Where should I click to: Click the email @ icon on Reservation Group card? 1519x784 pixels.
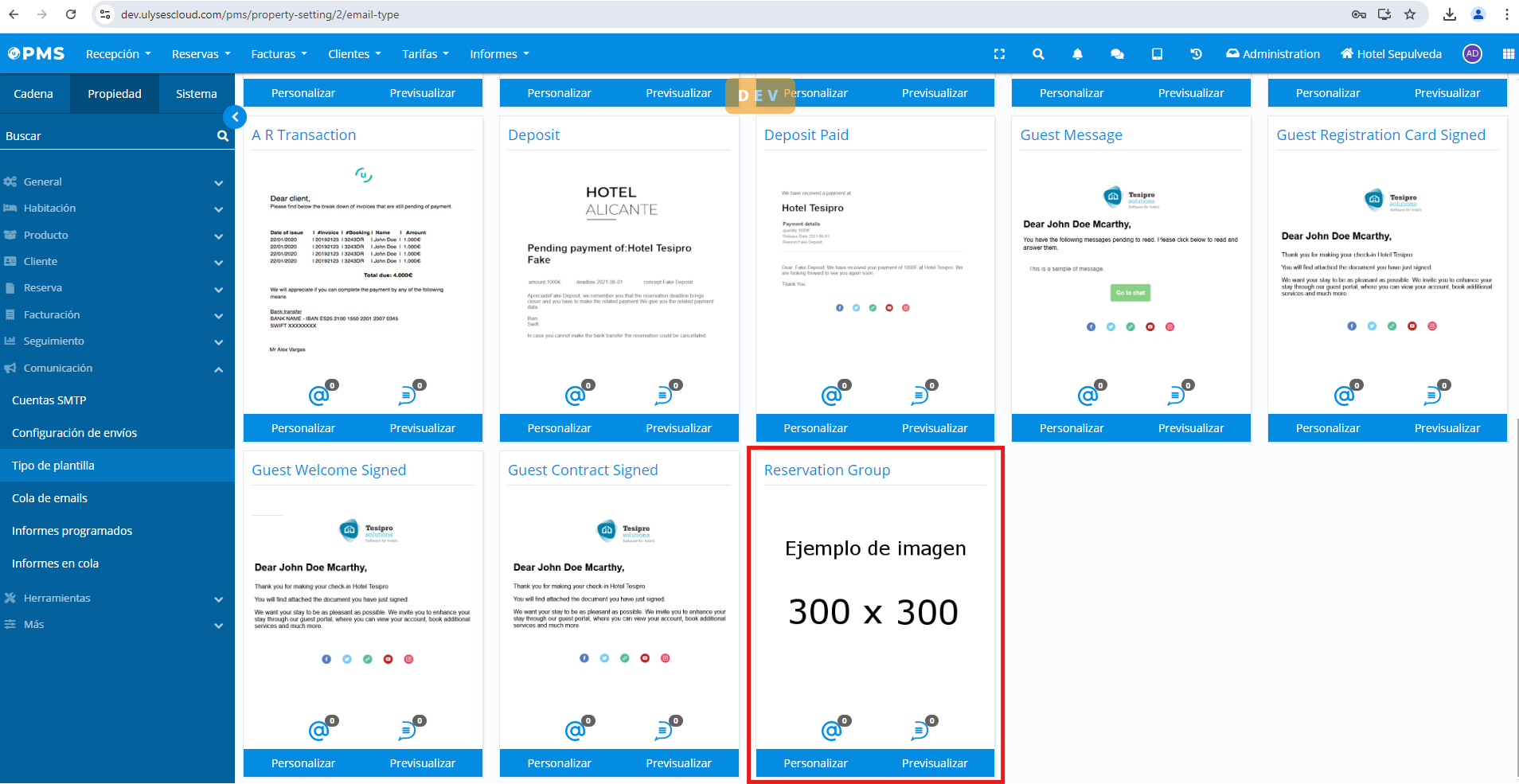click(x=832, y=729)
